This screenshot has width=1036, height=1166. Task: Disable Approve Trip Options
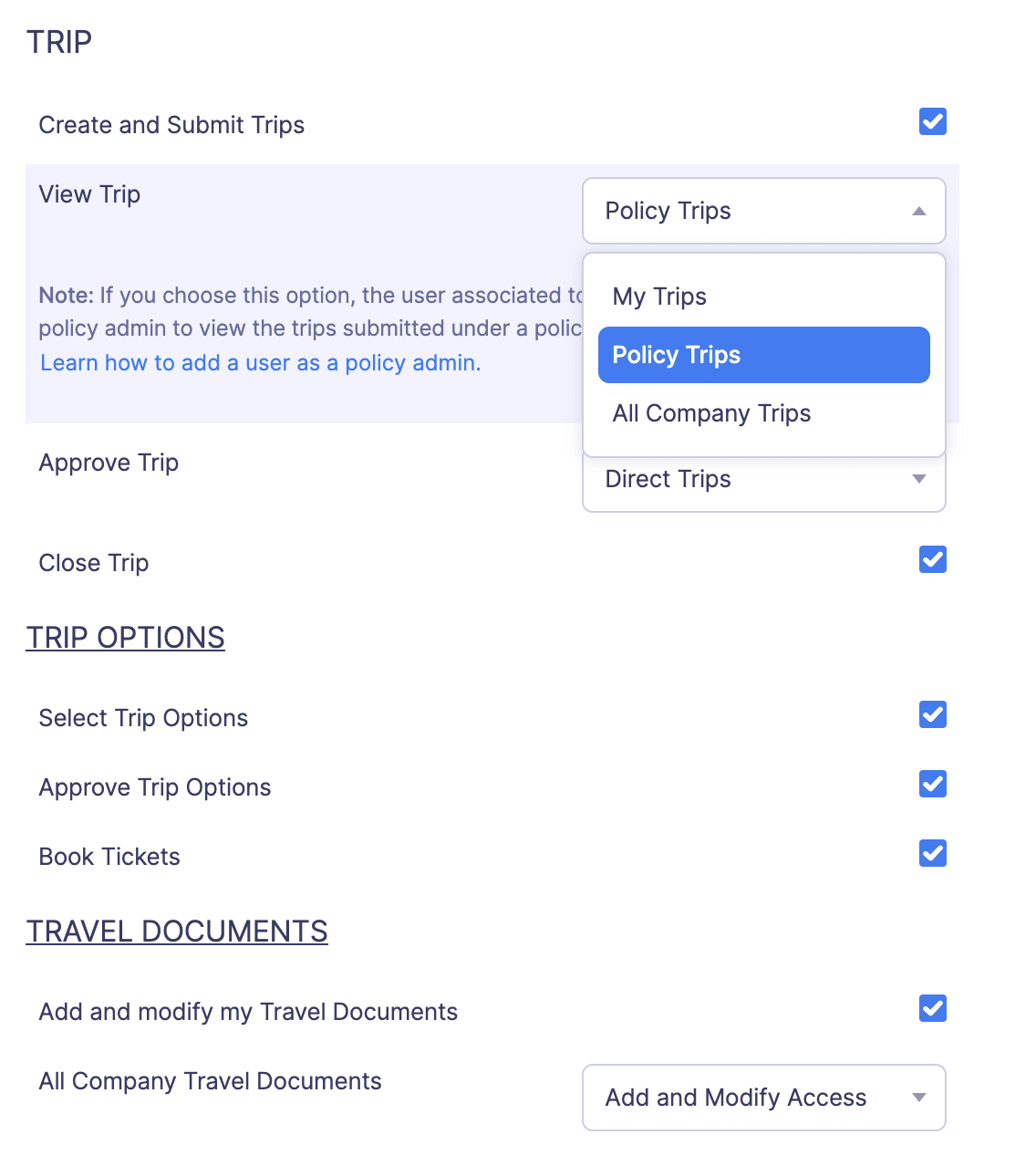932,784
